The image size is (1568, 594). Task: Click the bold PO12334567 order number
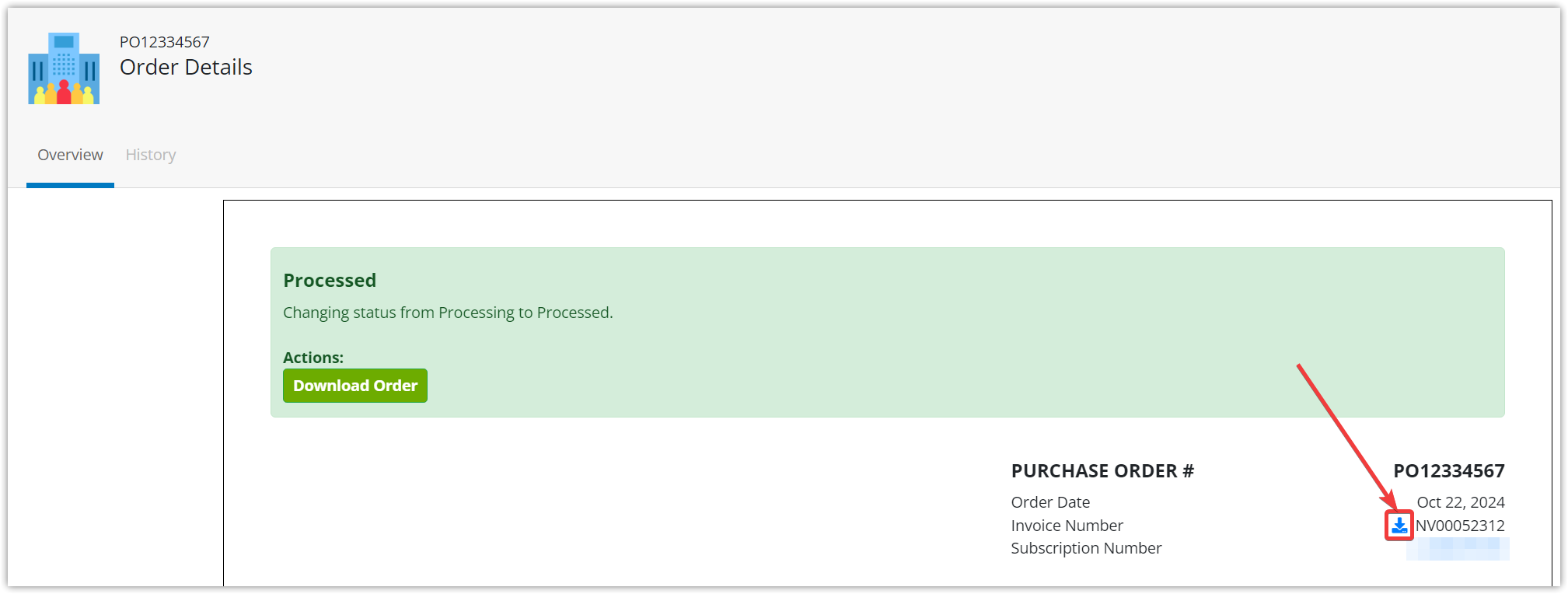tap(1449, 471)
